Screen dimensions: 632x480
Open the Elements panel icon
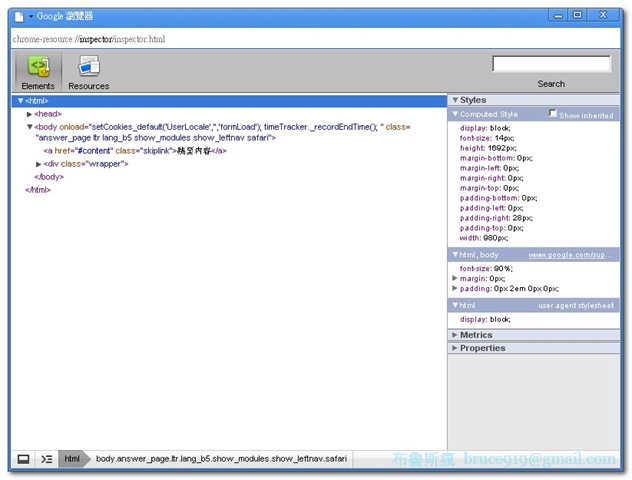[x=38, y=72]
